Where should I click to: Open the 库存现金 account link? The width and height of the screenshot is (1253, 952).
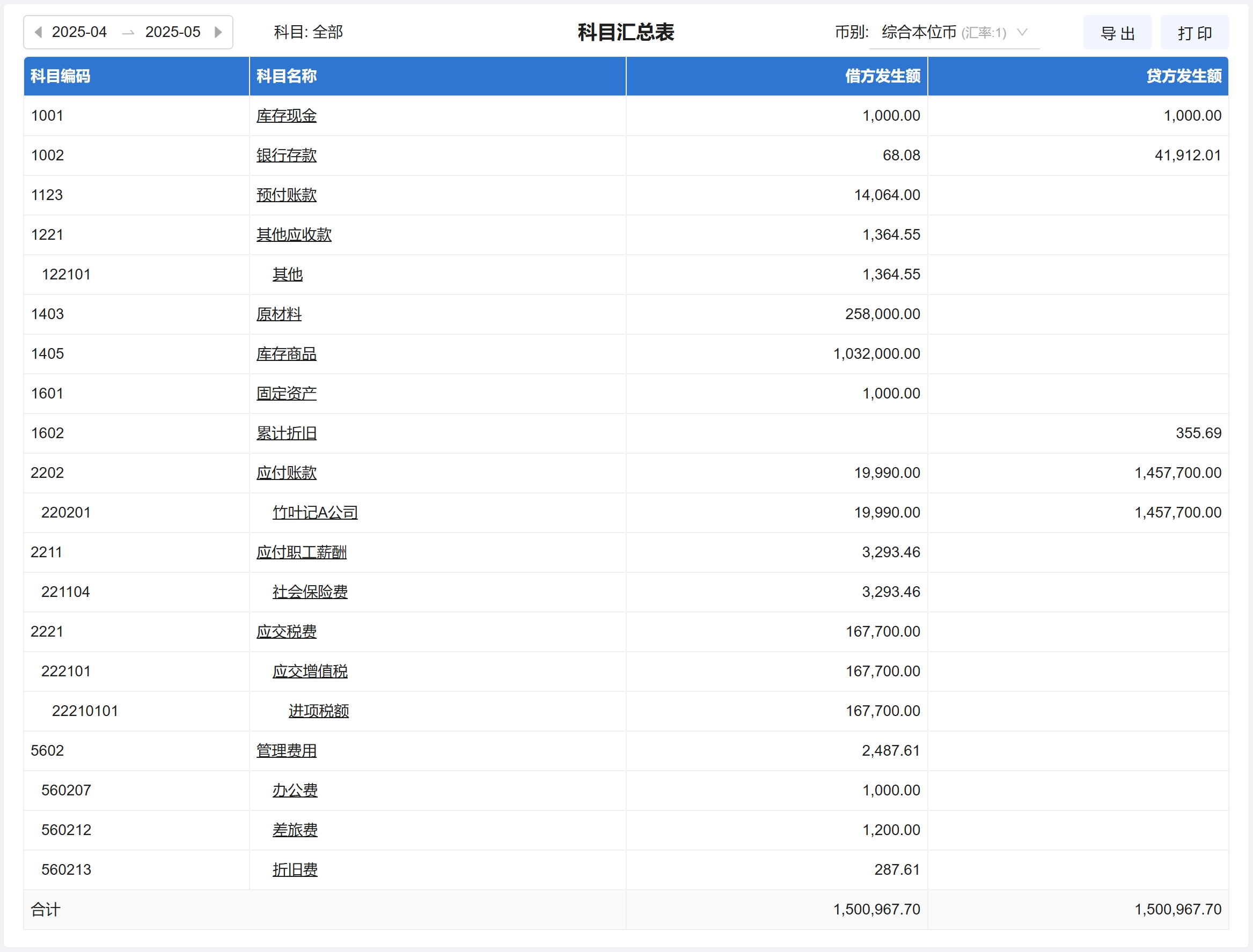click(287, 116)
